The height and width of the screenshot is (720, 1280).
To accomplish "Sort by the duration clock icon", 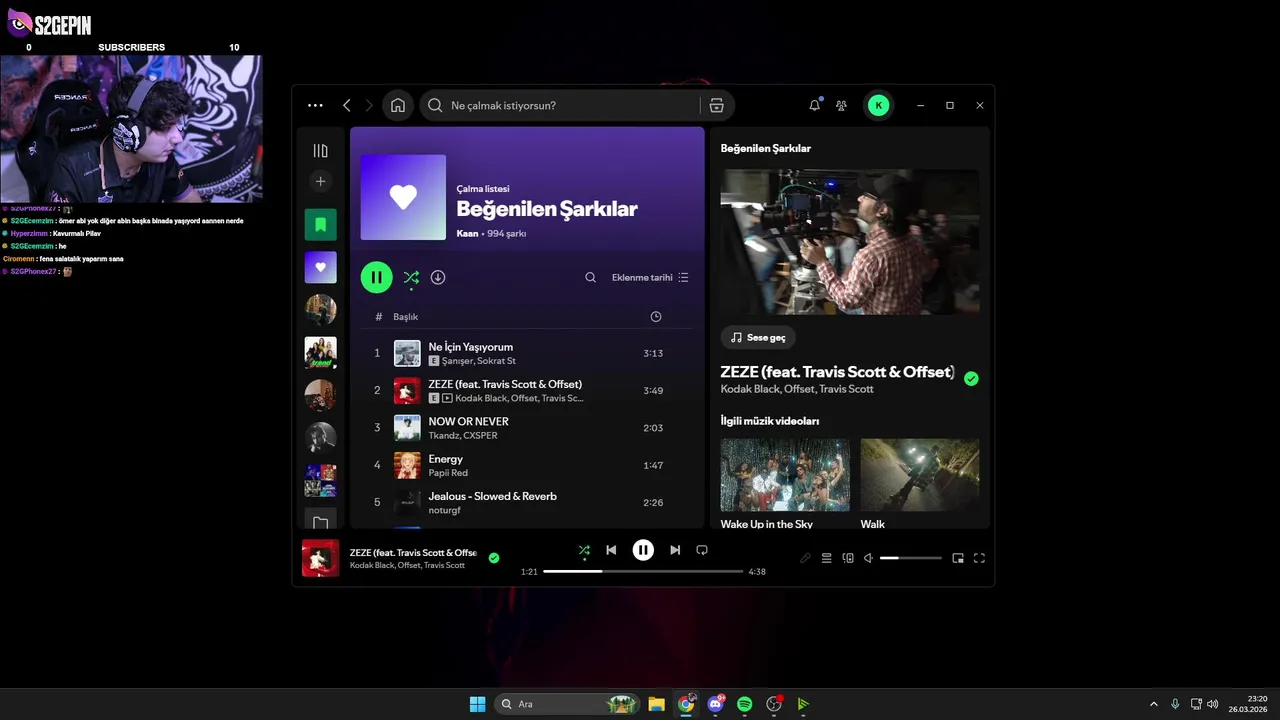I will (x=655, y=316).
